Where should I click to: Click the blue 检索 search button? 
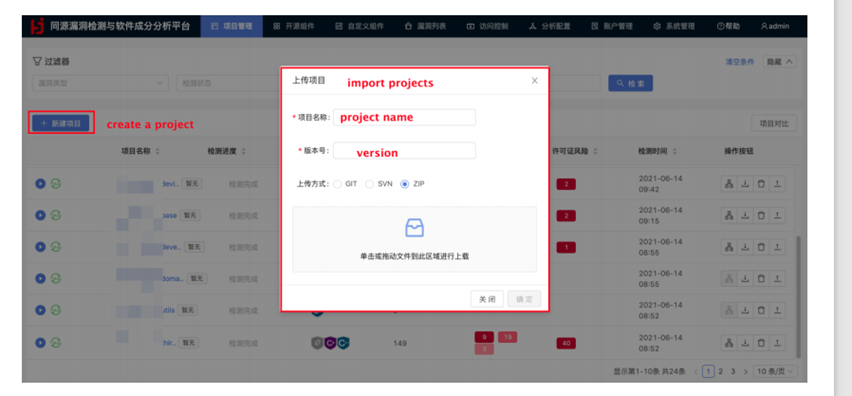point(630,84)
